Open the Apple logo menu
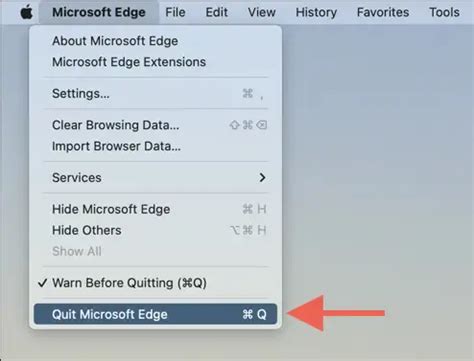The image size is (474, 361). [26, 12]
